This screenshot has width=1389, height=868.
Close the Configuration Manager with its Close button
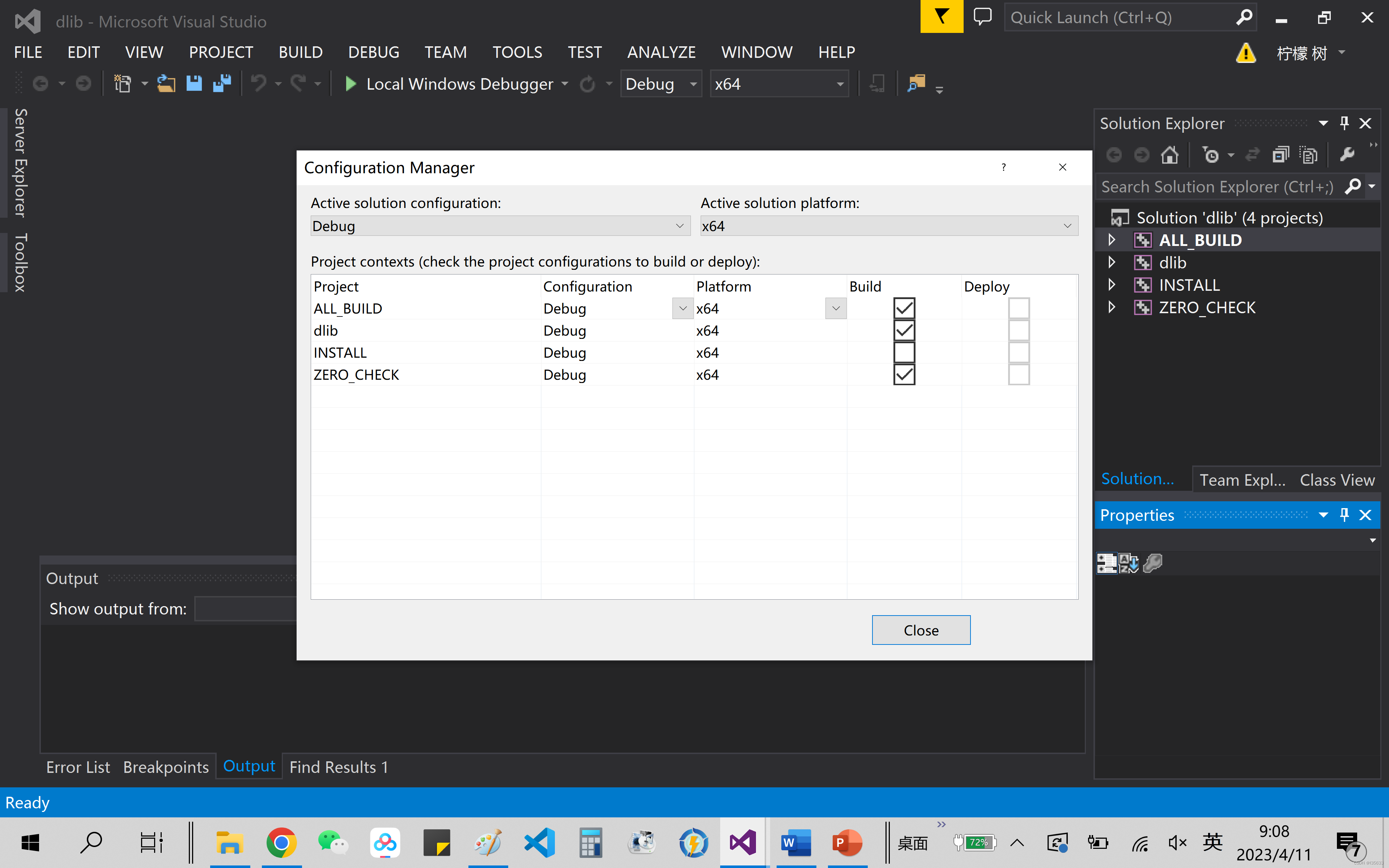pos(921,630)
